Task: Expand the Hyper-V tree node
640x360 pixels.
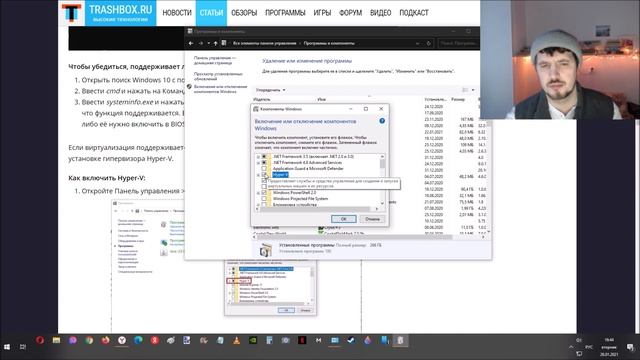Action: click(x=258, y=175)
